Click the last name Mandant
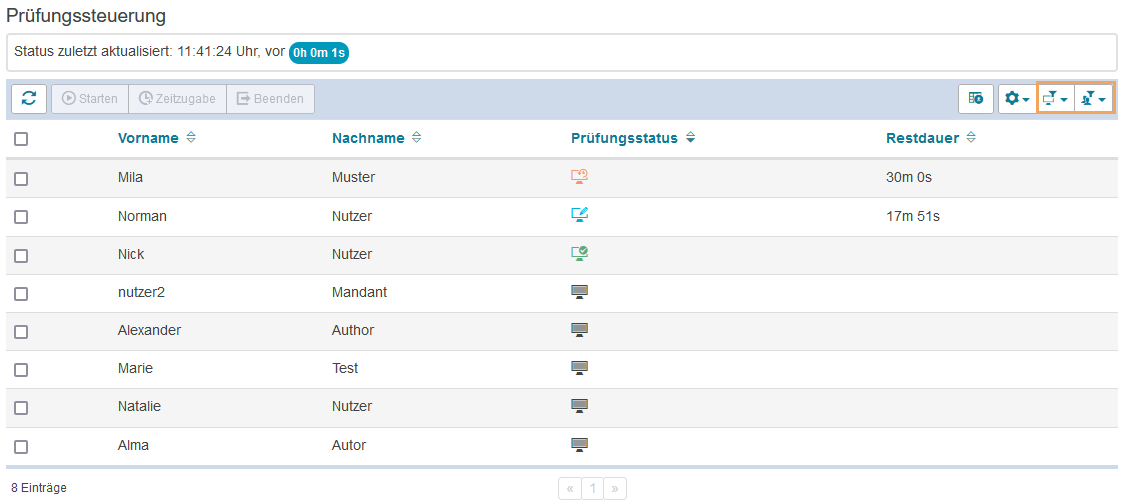Image resolution: width=1129 pixels, height=504 pixels. (360, 292)
